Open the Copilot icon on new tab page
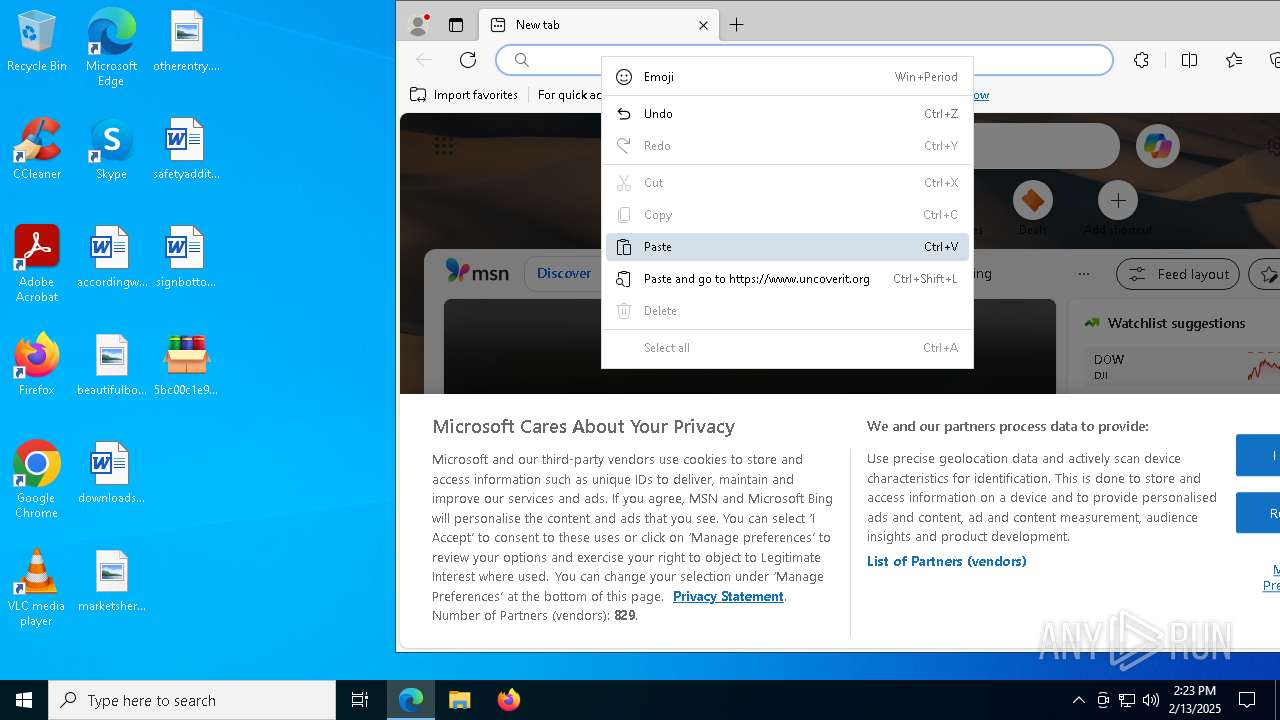The image size is (1280, 720). coord(1158,146)
